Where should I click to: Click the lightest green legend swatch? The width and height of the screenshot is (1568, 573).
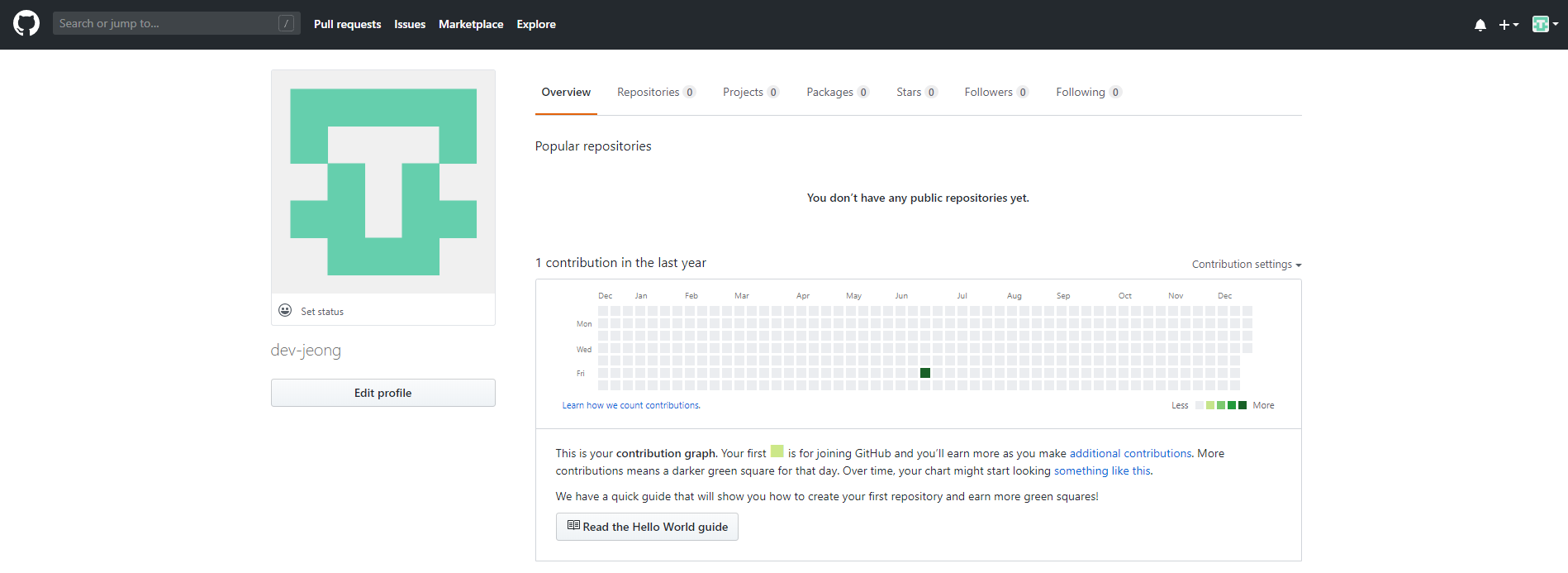1210,405
